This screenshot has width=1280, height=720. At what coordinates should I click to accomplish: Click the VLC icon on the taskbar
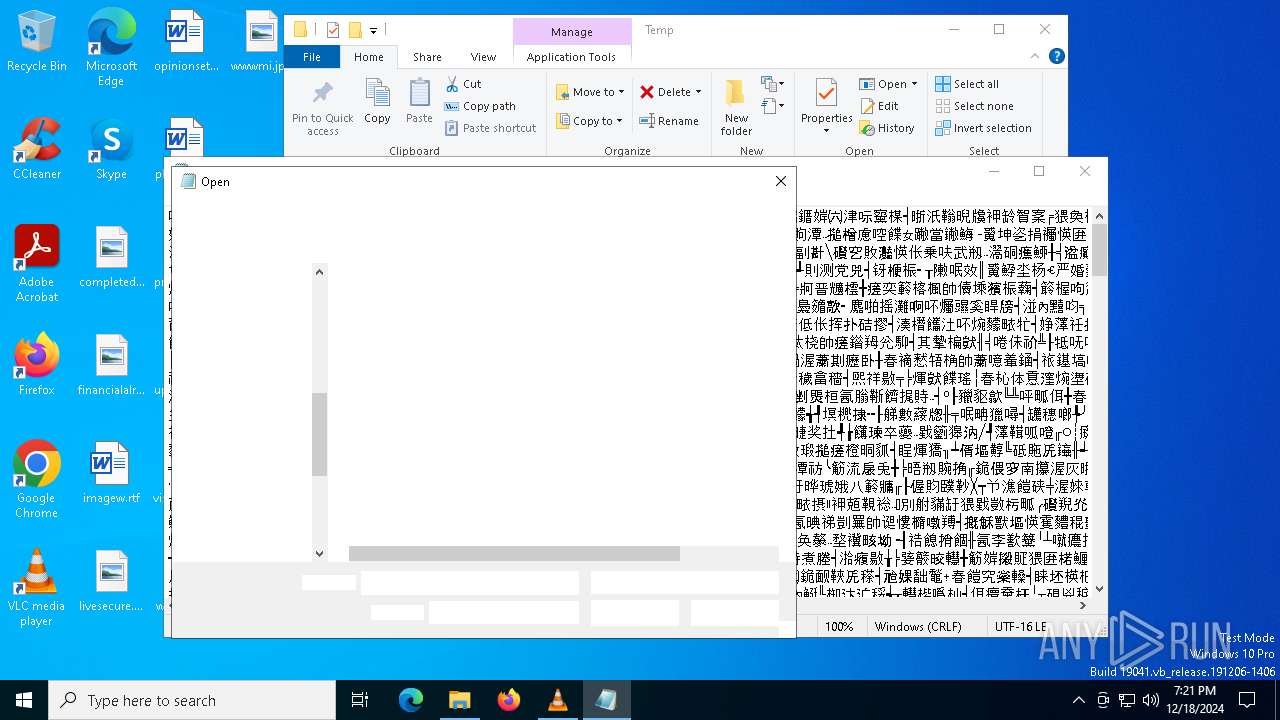click(x=557, y=700)
